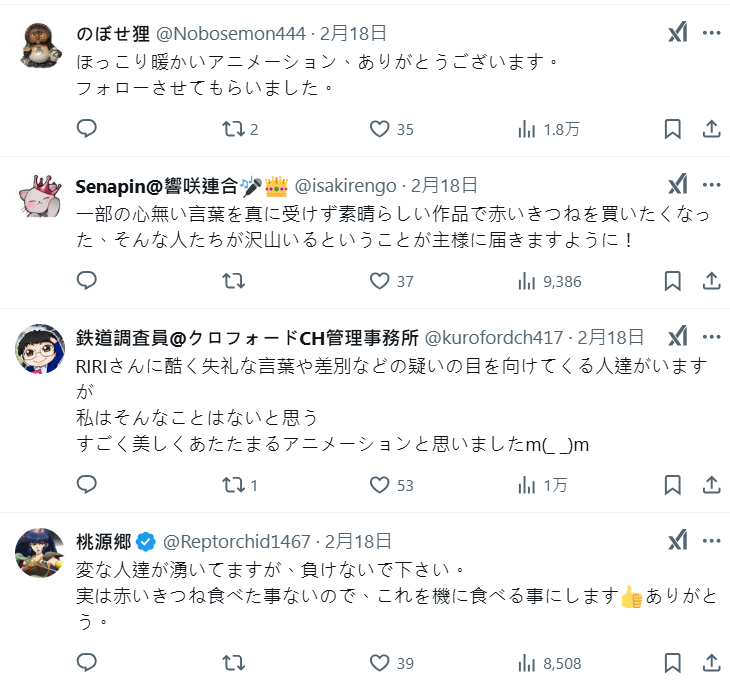This screenshot has height=686, width=730.
Task: Open the @isakirengo profile link
Action: (345, 185)
